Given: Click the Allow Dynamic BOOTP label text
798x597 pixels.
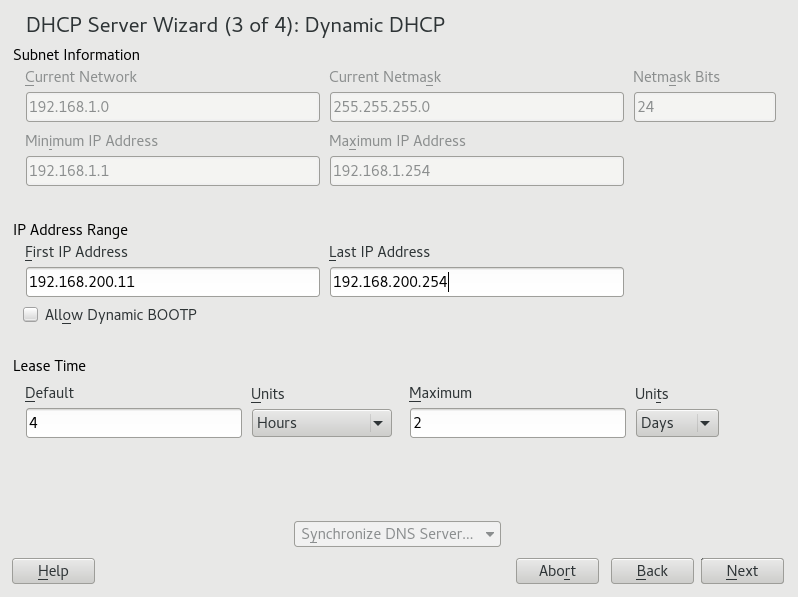Looking at the screenshot, I should 121,315.
